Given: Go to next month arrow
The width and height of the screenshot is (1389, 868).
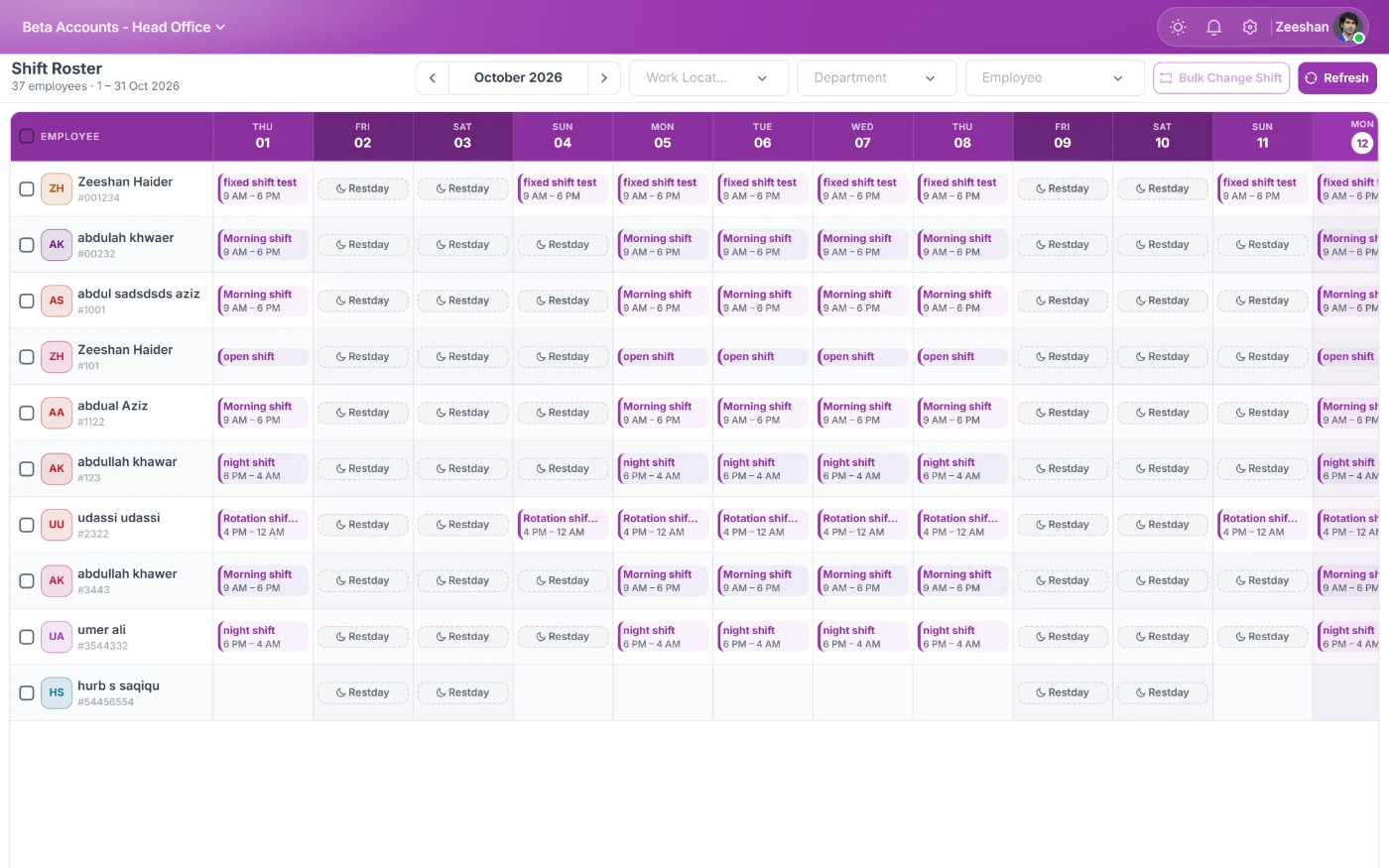Looking at the screenshot, I should tap(603, 77).
